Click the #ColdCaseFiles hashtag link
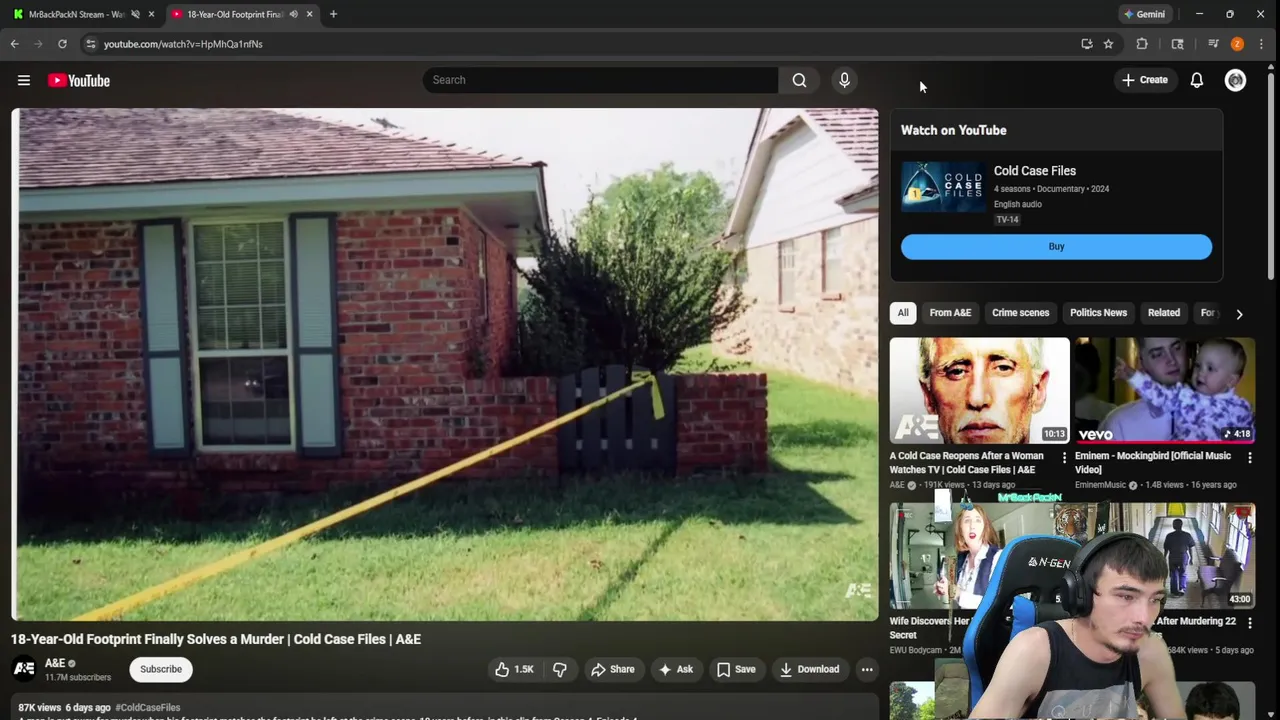Image resolution: width=1280 pixels, height=720 pixels. (x=148, y=707)
